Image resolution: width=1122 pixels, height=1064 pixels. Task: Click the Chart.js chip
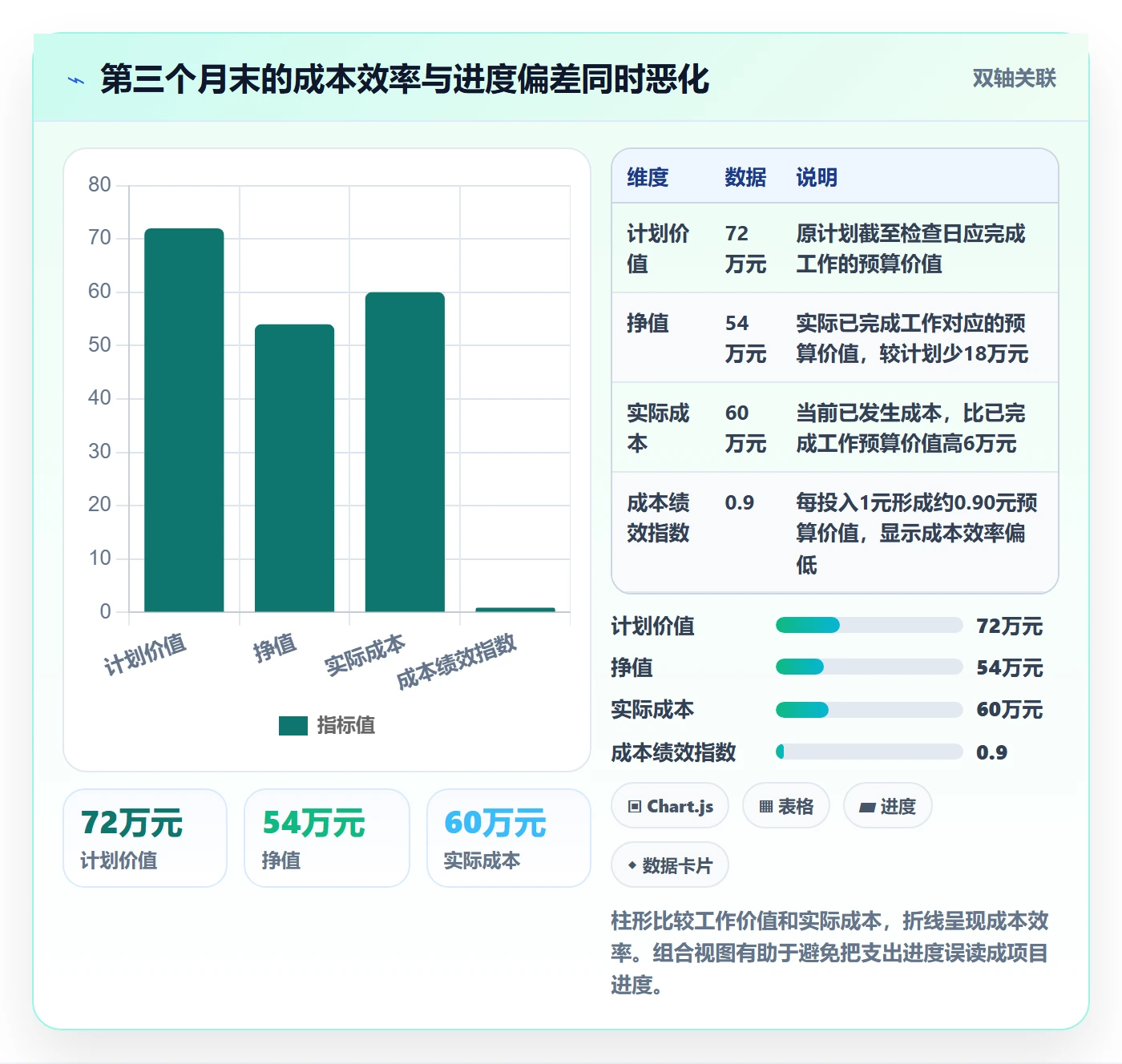pos(670,806)
